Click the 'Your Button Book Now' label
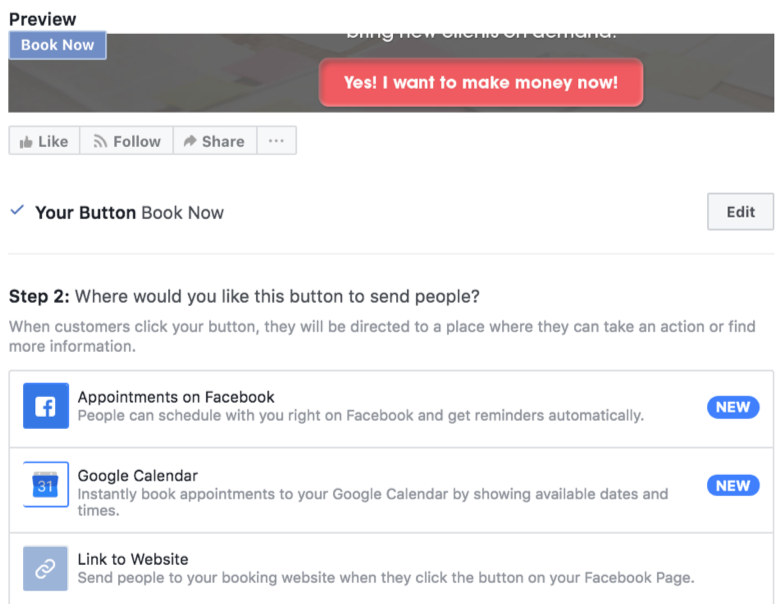The image size is (775, 604). 129,212
